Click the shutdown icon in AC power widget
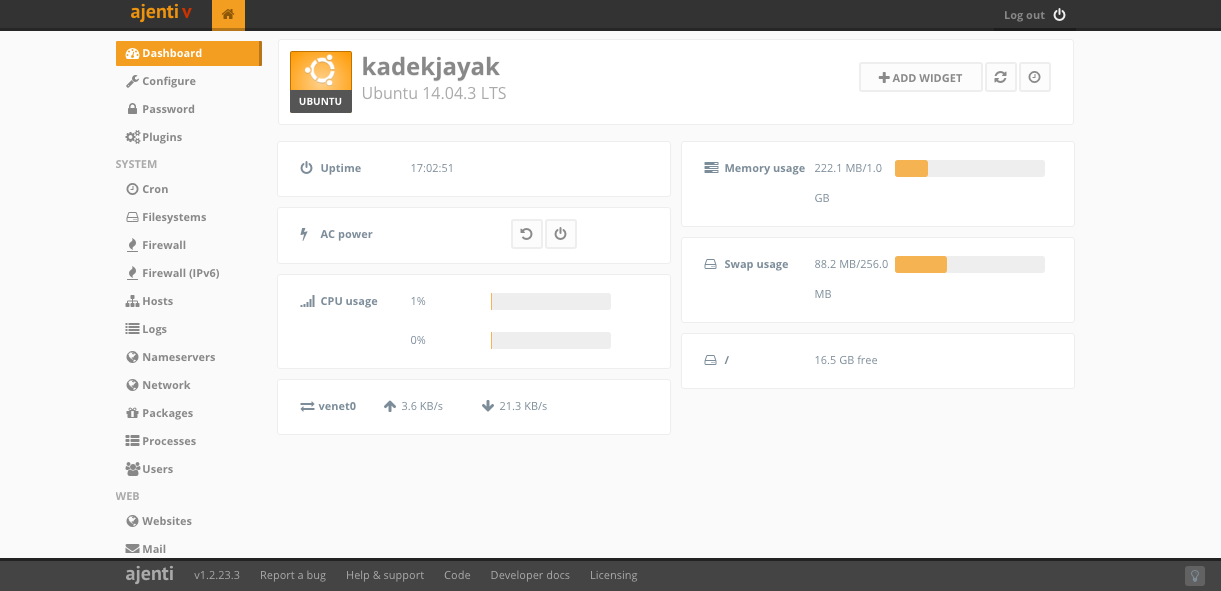 click(561, 234)
